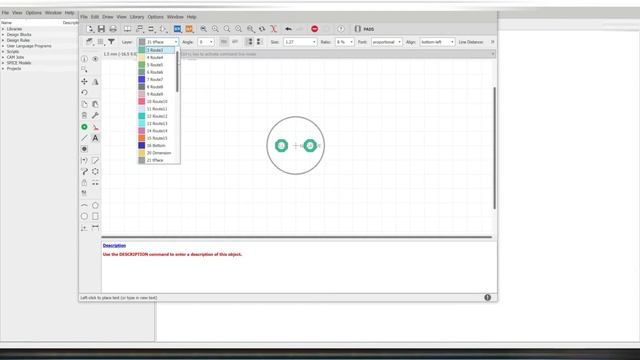Open the Options menu in library editor
The width and height of the screenshot is (640, 360).
click(x=155, y=17)
